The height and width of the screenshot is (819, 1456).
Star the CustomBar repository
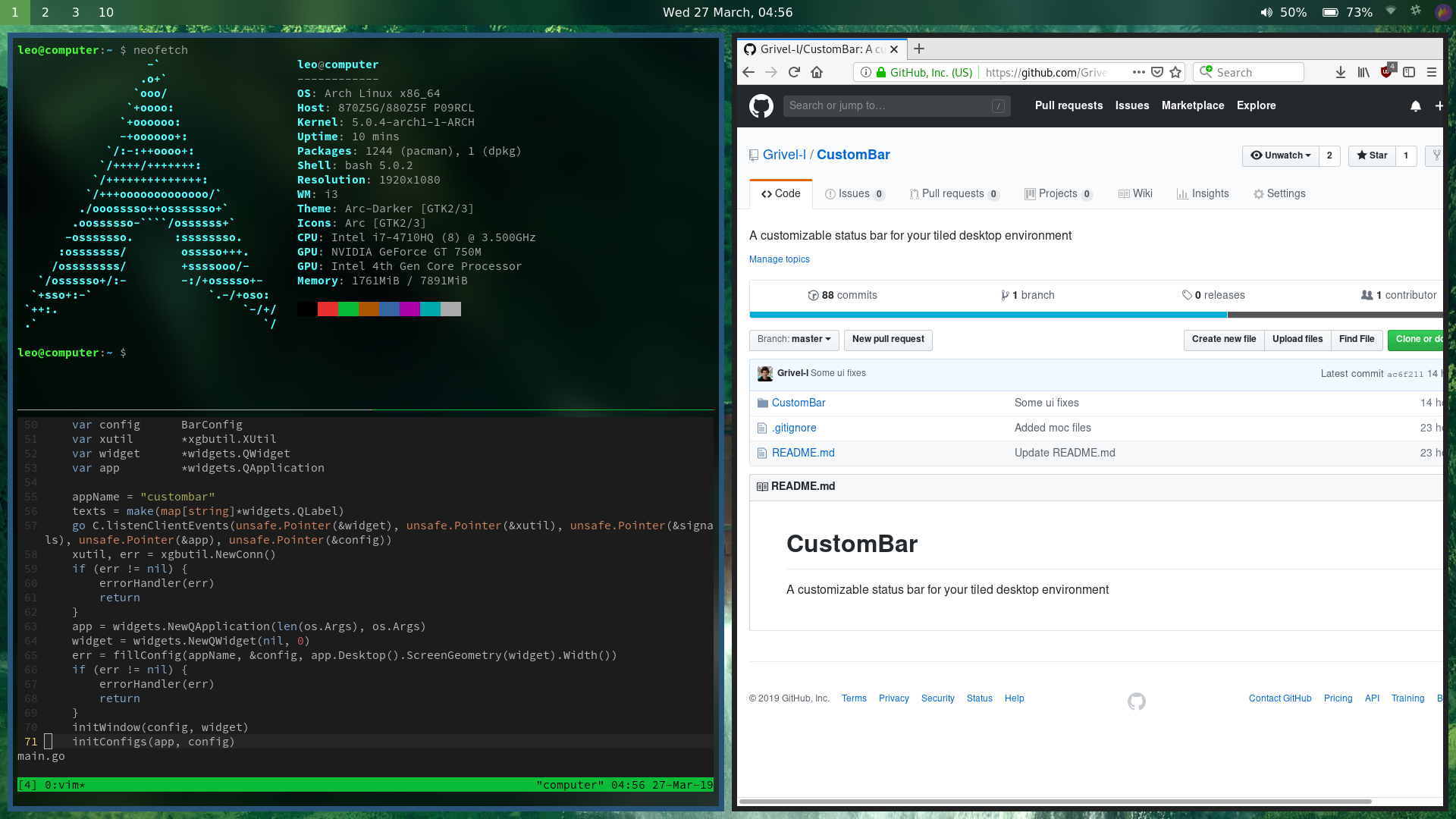pos(1372,155)
